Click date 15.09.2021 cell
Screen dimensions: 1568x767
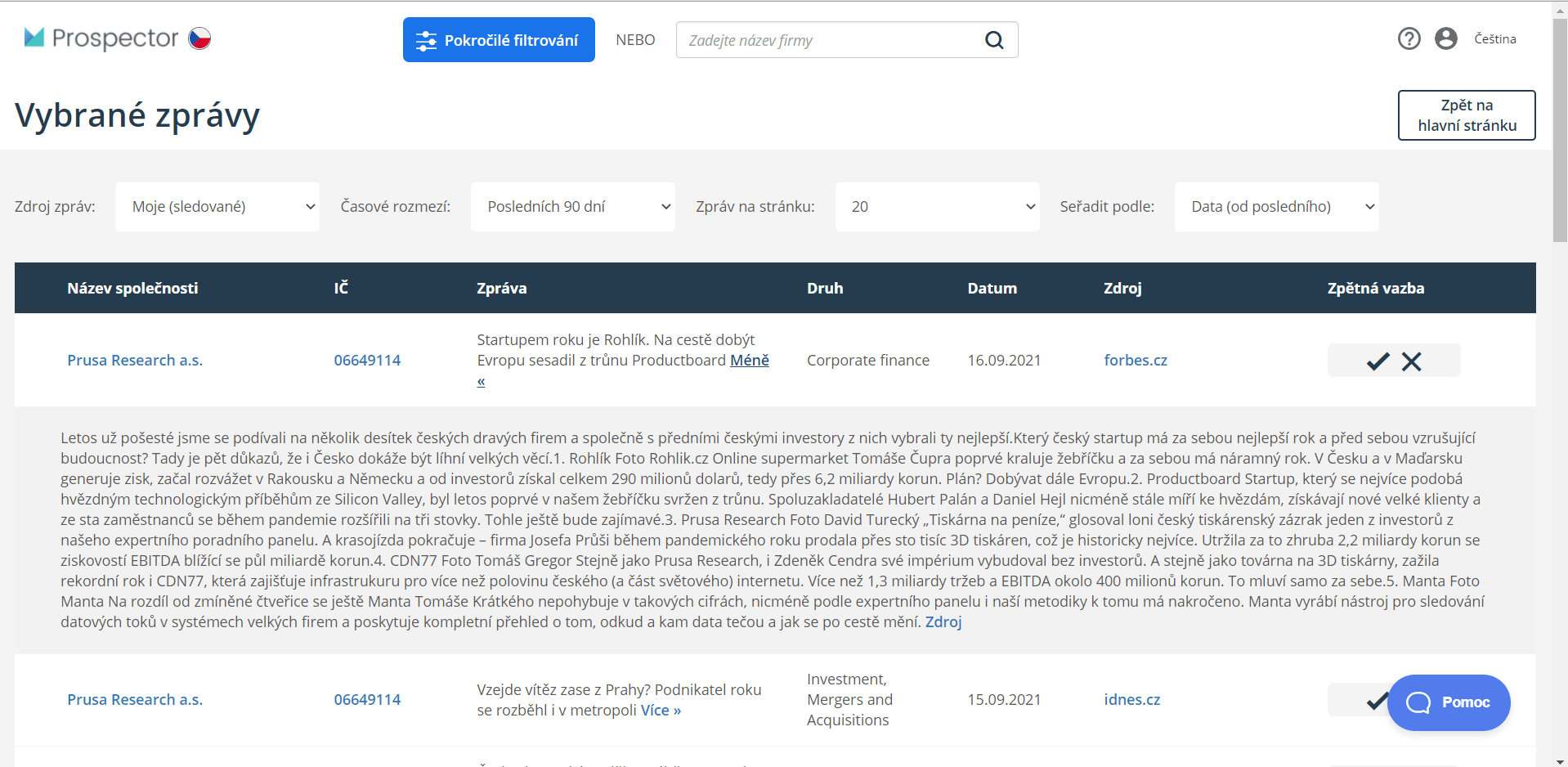[1004, 699]
